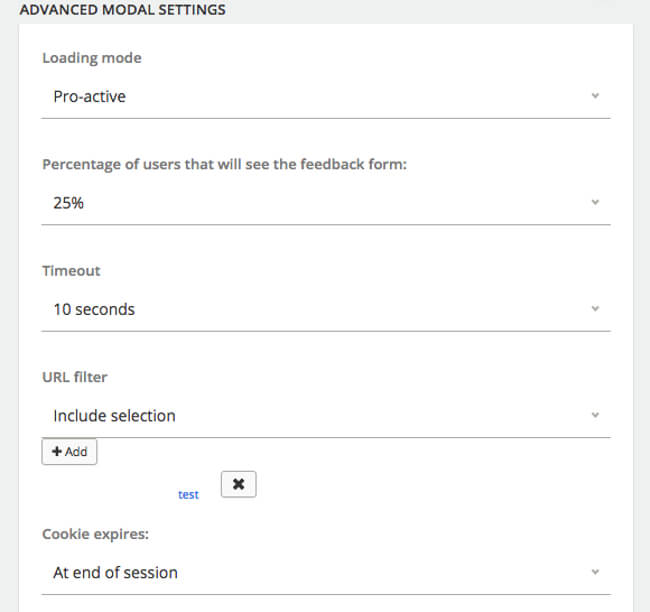The height and width of the screenshot is (612, 650).
Task: Click the Loading mode label
Action: tap(92, 58)
